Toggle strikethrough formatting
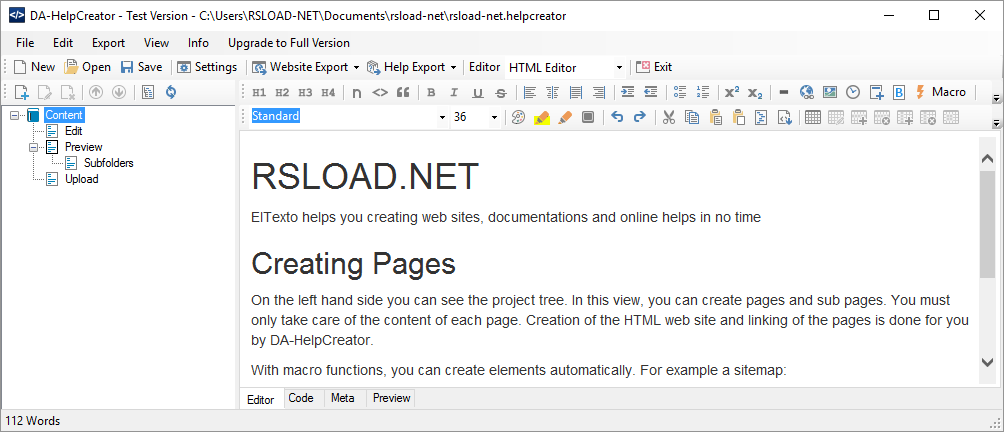 (501, 93)
